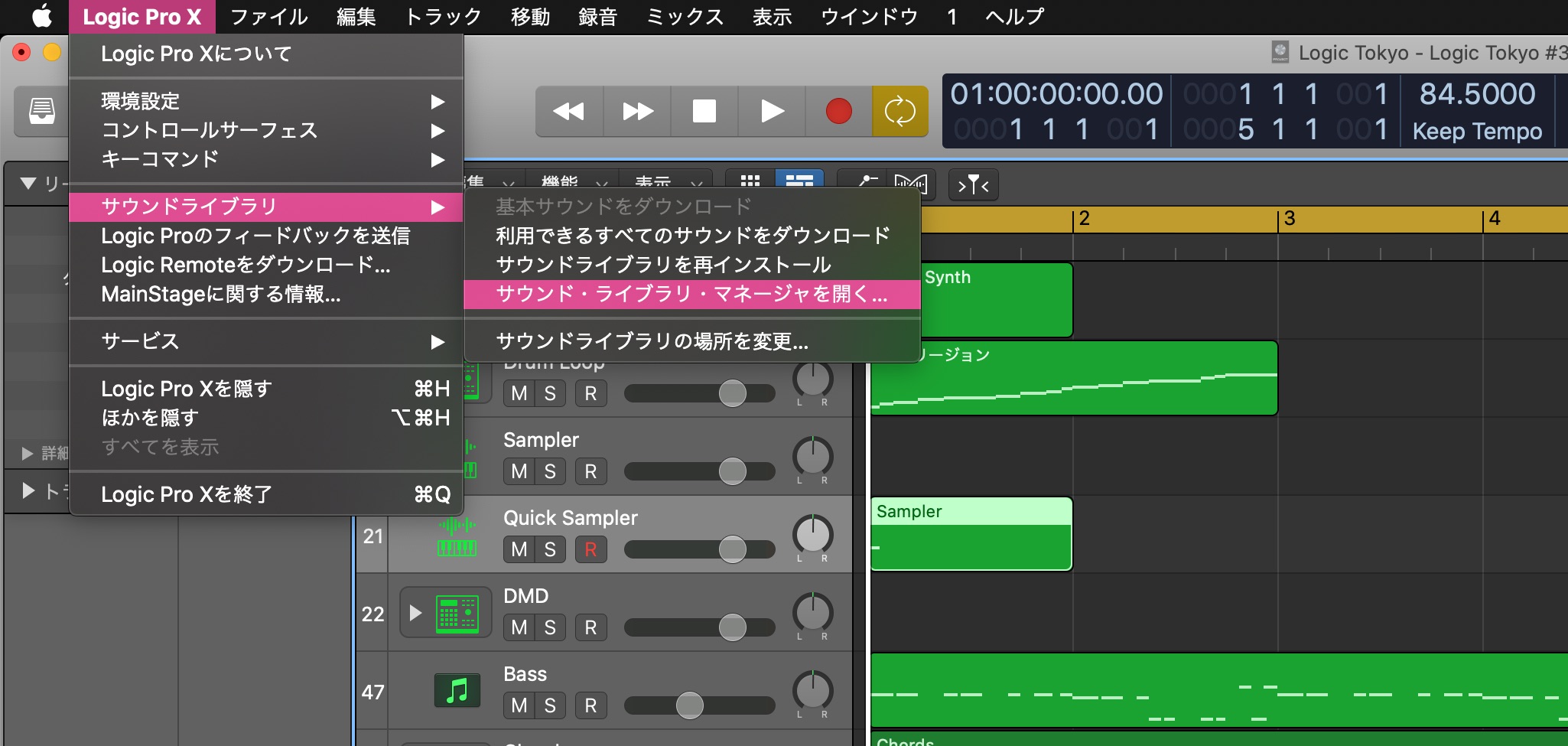Mute the Quick Sampler track

pyautogui.click(x=519, y=549)
